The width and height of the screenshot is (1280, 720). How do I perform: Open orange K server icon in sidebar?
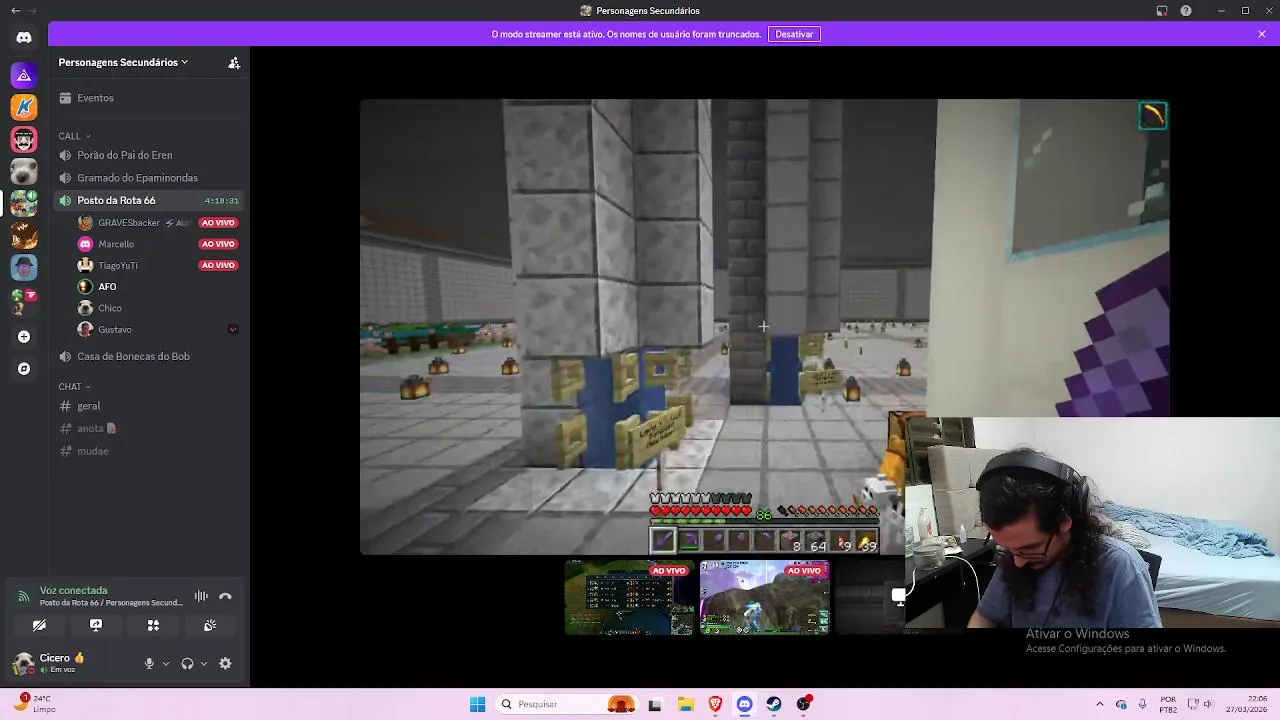click(24, 107)
